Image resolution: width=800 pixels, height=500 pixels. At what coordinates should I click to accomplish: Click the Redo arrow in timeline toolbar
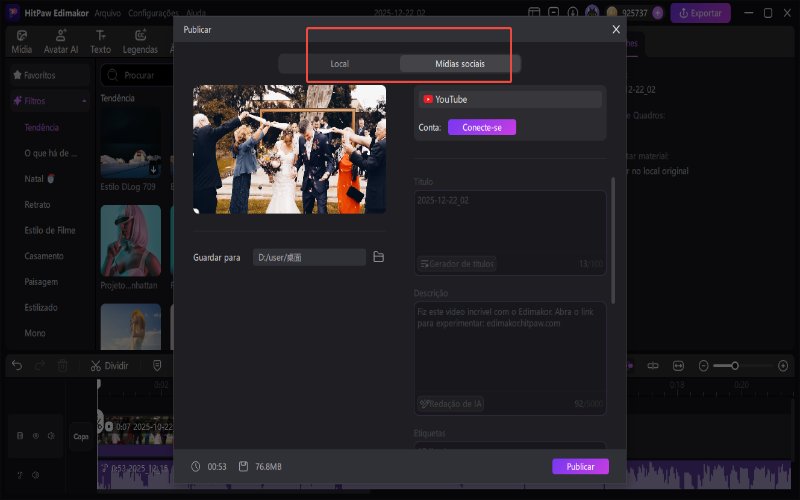pos(40,365)
